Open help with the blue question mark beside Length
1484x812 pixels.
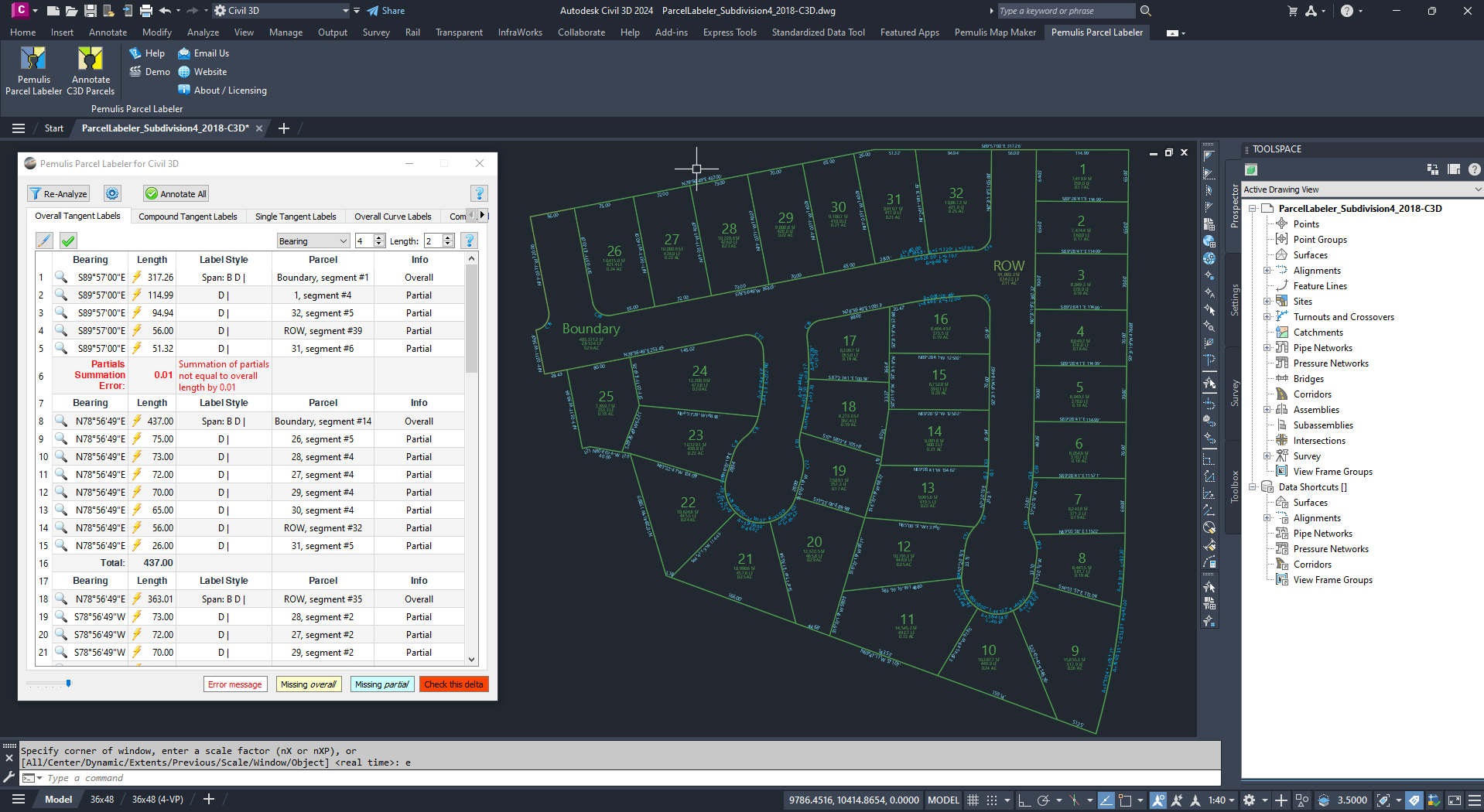469,241
